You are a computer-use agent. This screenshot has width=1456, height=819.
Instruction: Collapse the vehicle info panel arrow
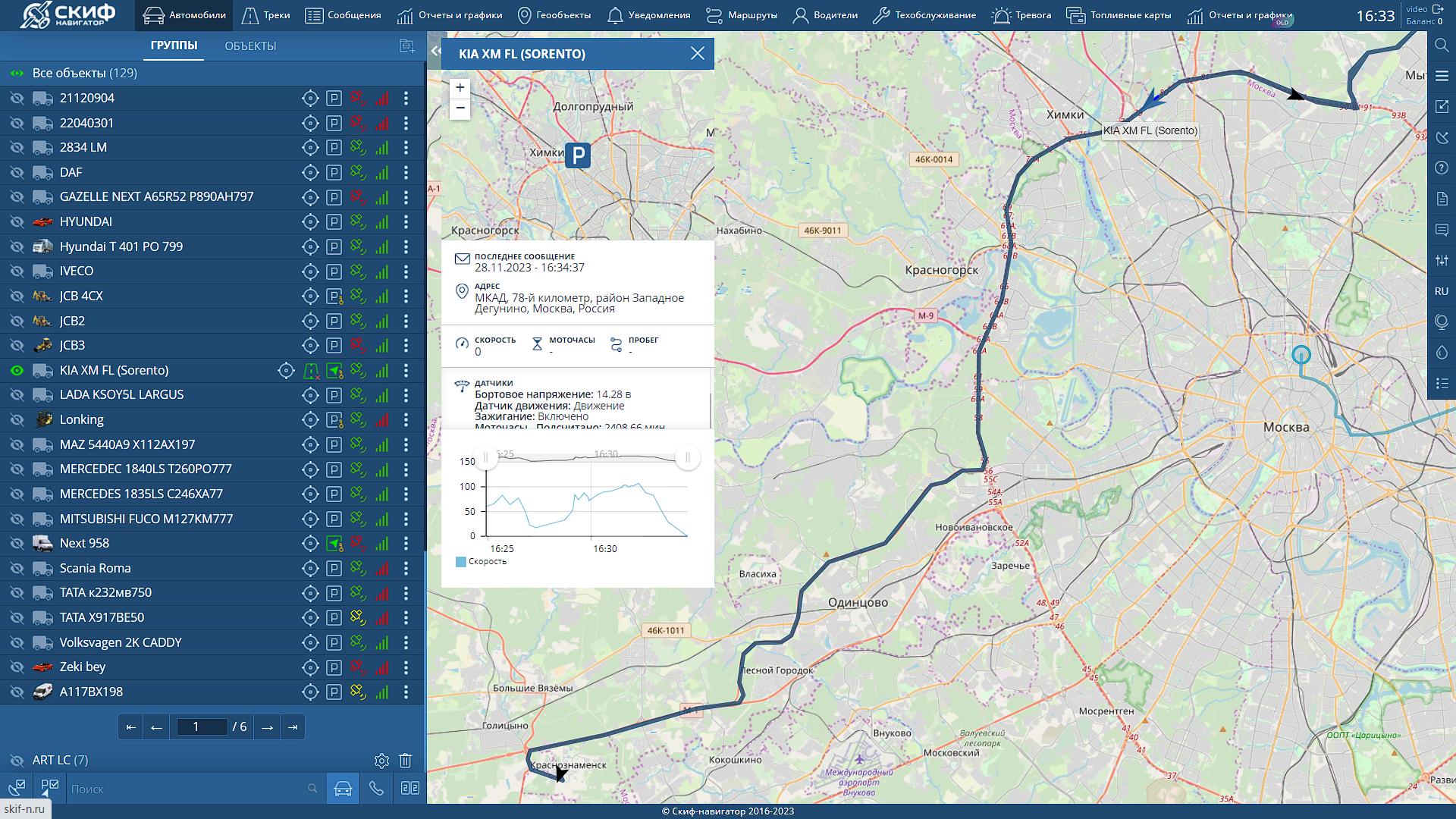[x=435, y=51]
